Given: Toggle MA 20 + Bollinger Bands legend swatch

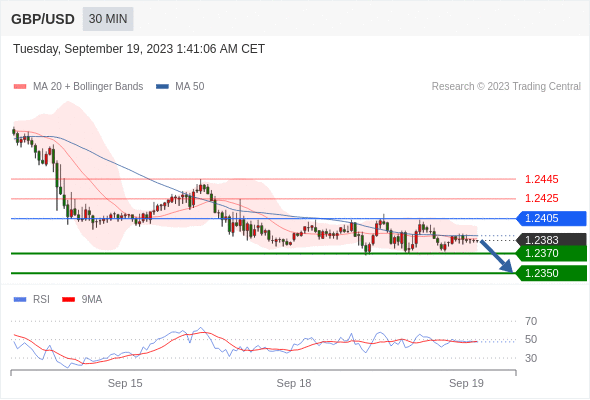Looking at the screenshot, I should [x=20, y=87].
